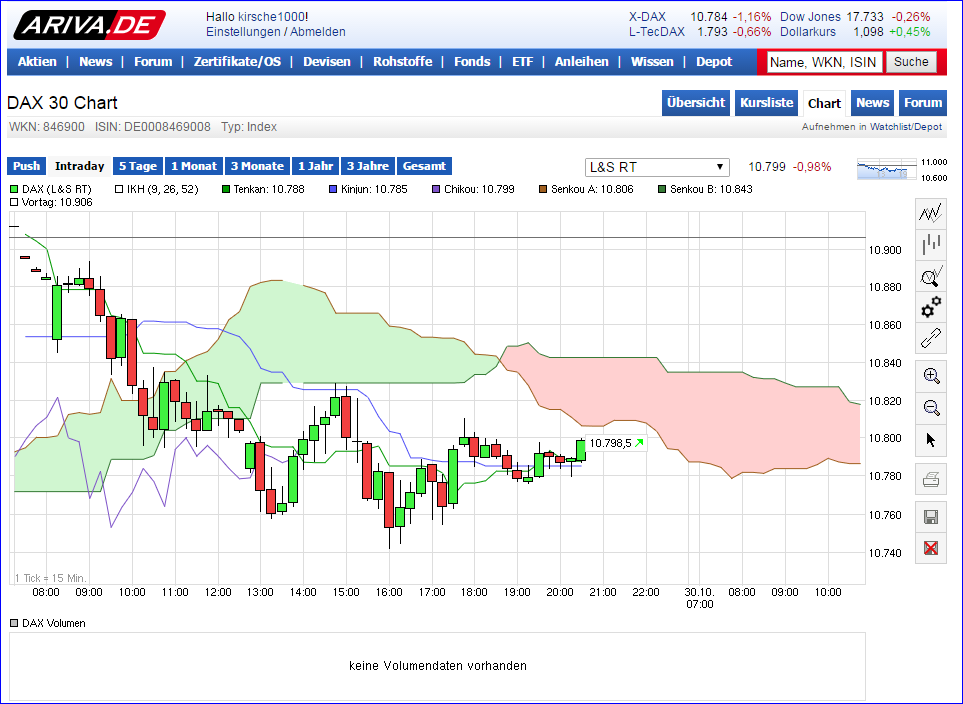This screenshot has width=963, height=704.
Task: Click the Name, WKN, ISIN search field
Action: tap(825, 61)
